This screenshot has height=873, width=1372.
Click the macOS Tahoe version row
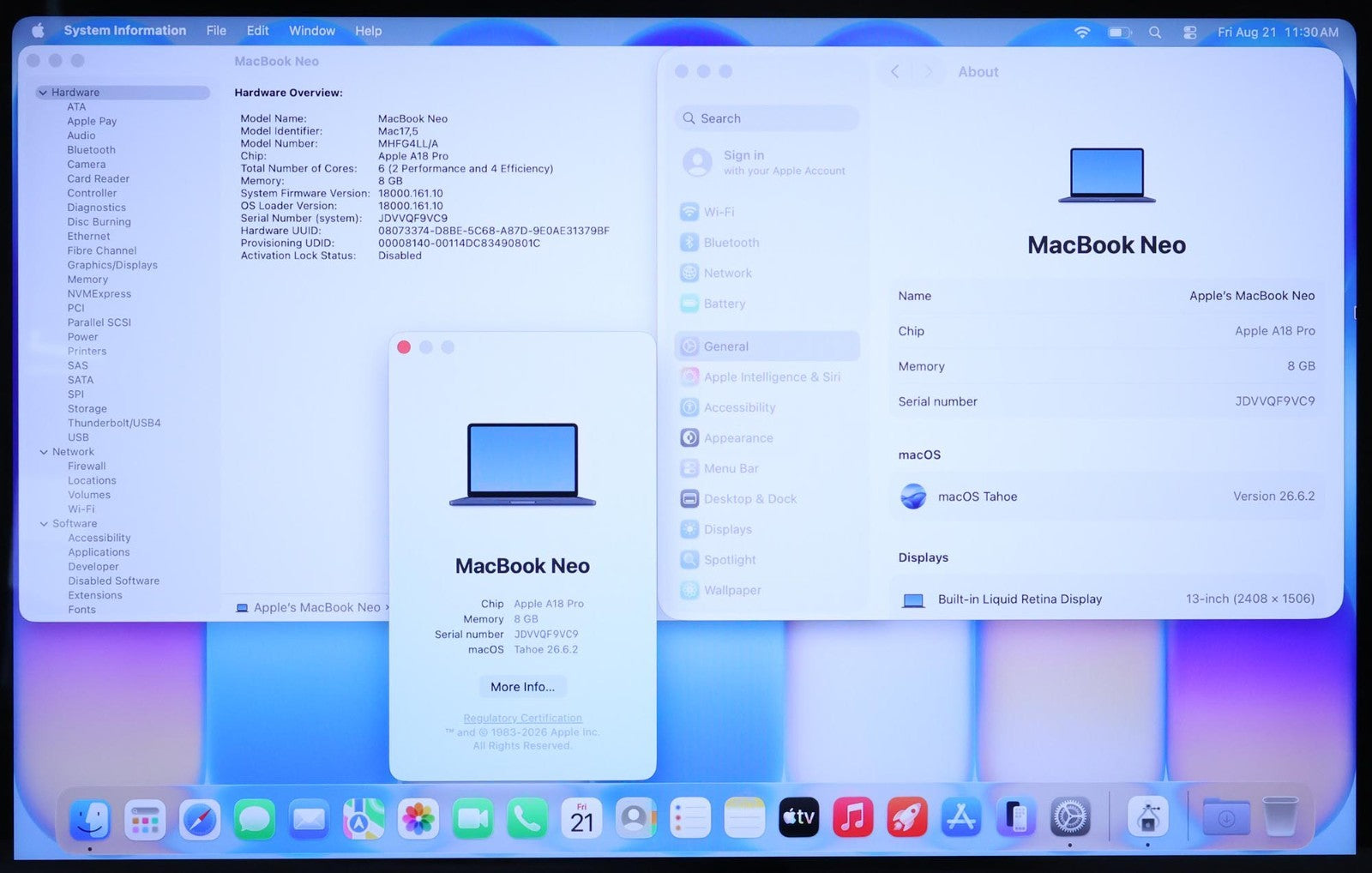pos(1107,497)
